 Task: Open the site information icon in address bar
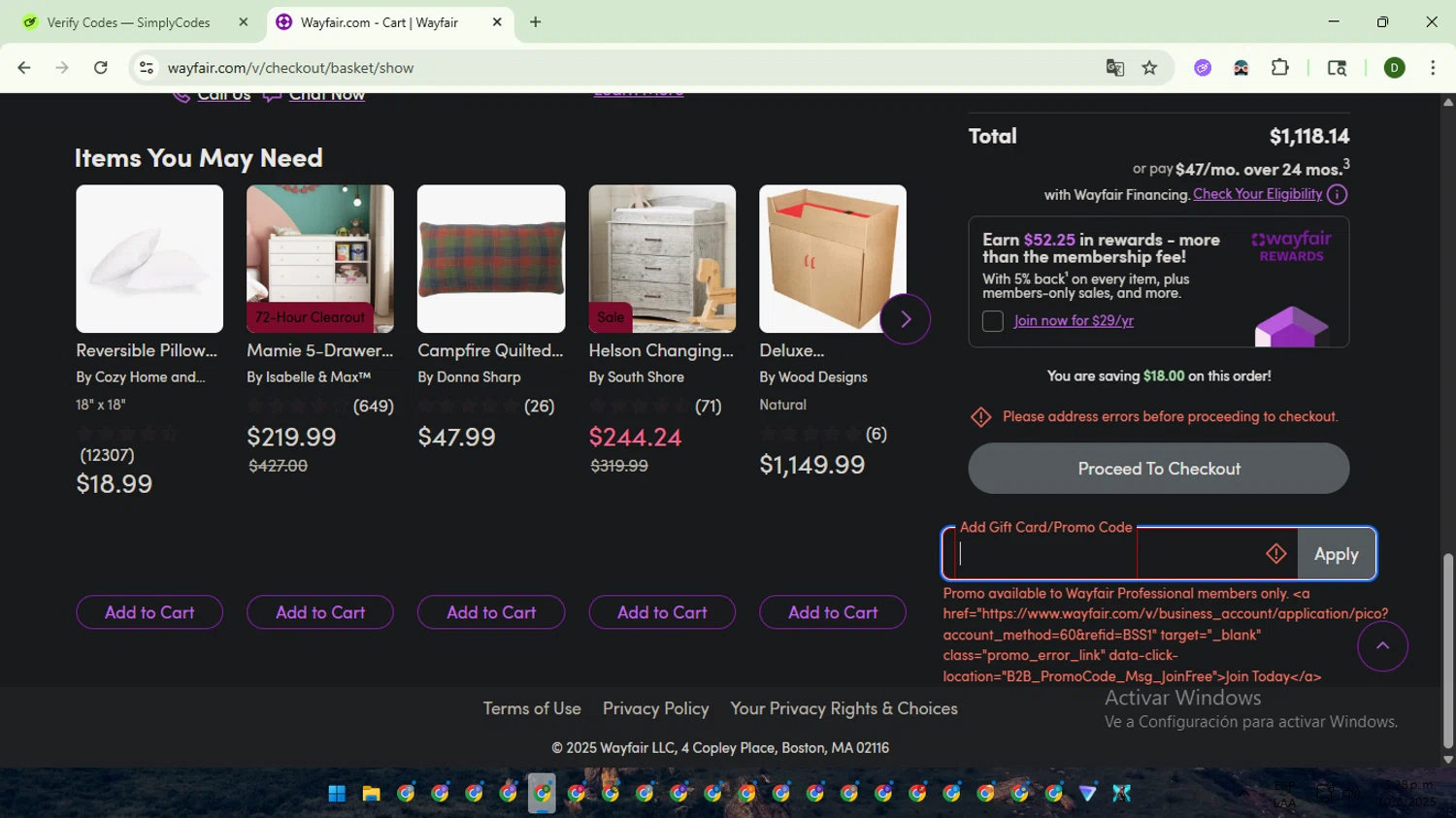pos(147,68)
